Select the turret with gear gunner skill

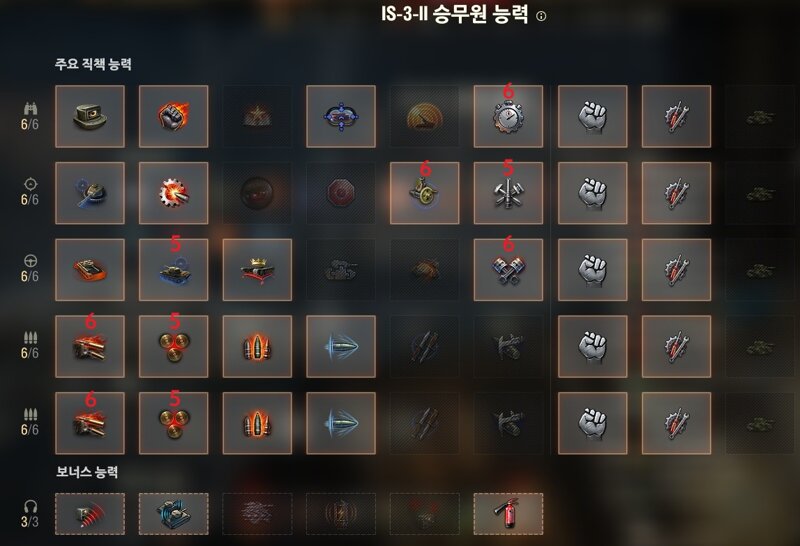90,193
